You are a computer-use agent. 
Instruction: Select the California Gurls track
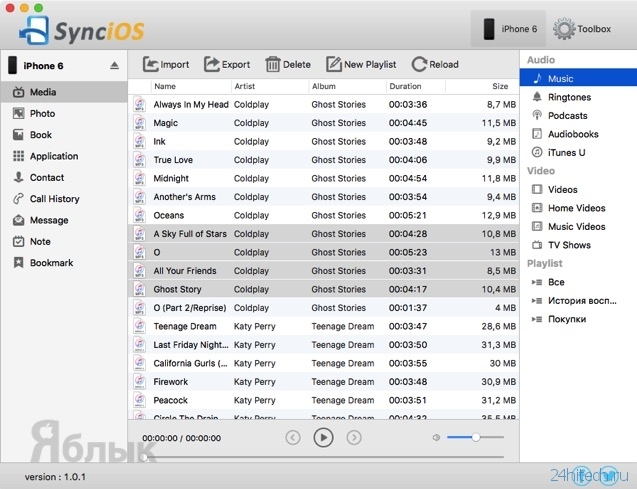tap(323, 364)
